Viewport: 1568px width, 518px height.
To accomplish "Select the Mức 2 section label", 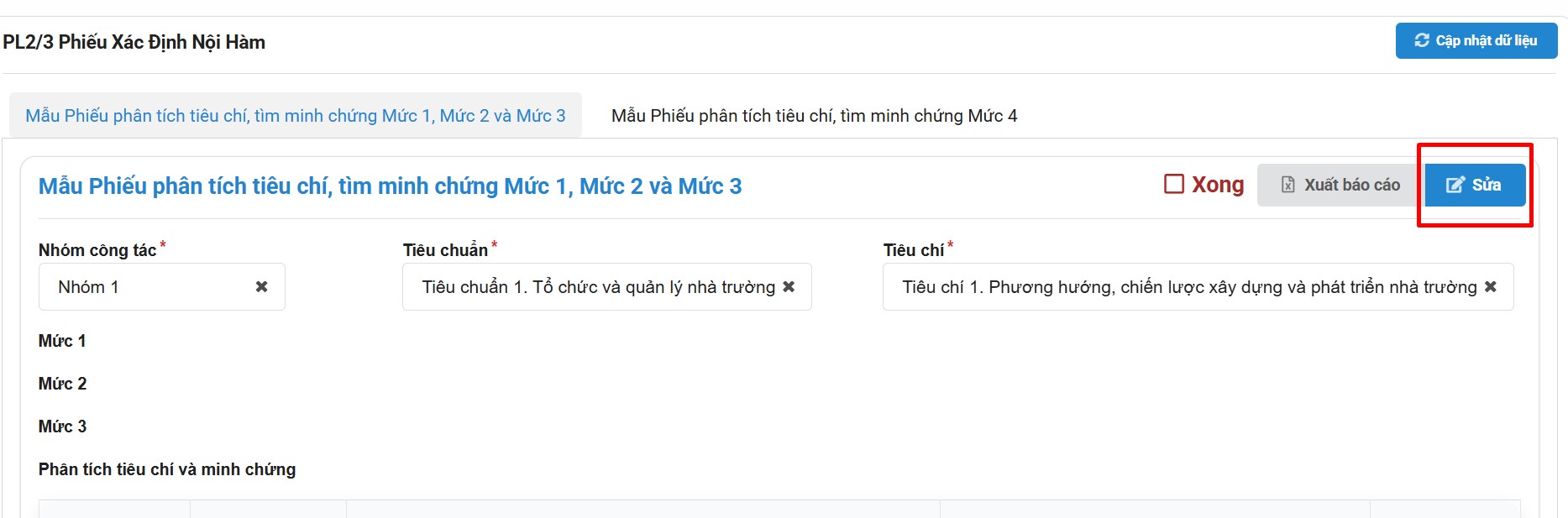I will pos(62,384).
